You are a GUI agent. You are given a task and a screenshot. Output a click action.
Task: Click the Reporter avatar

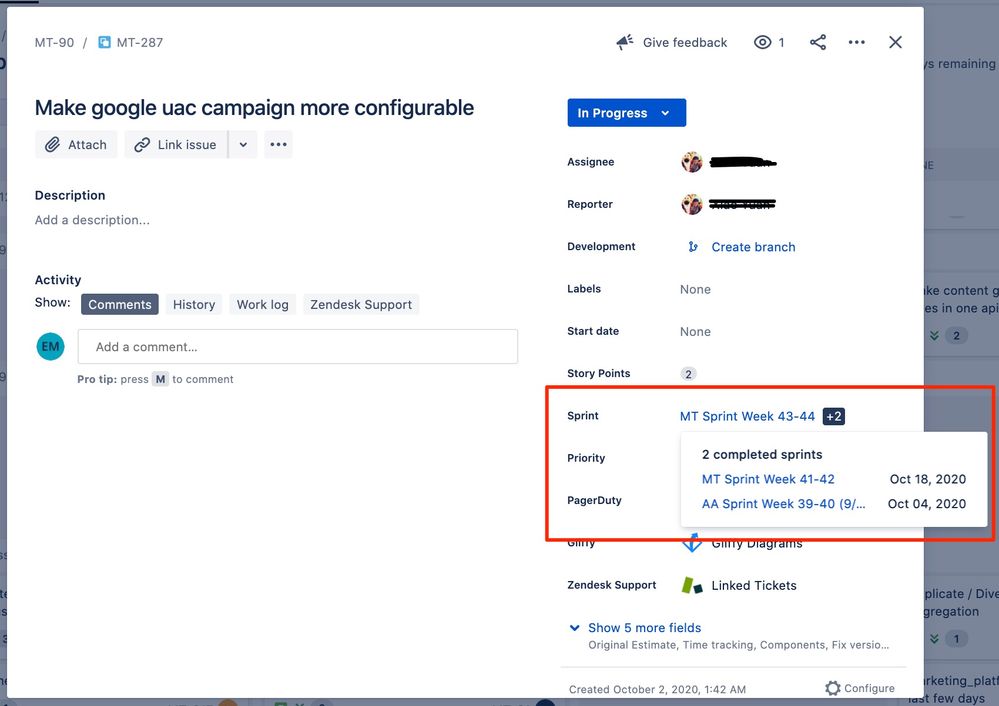click(692, 204)
